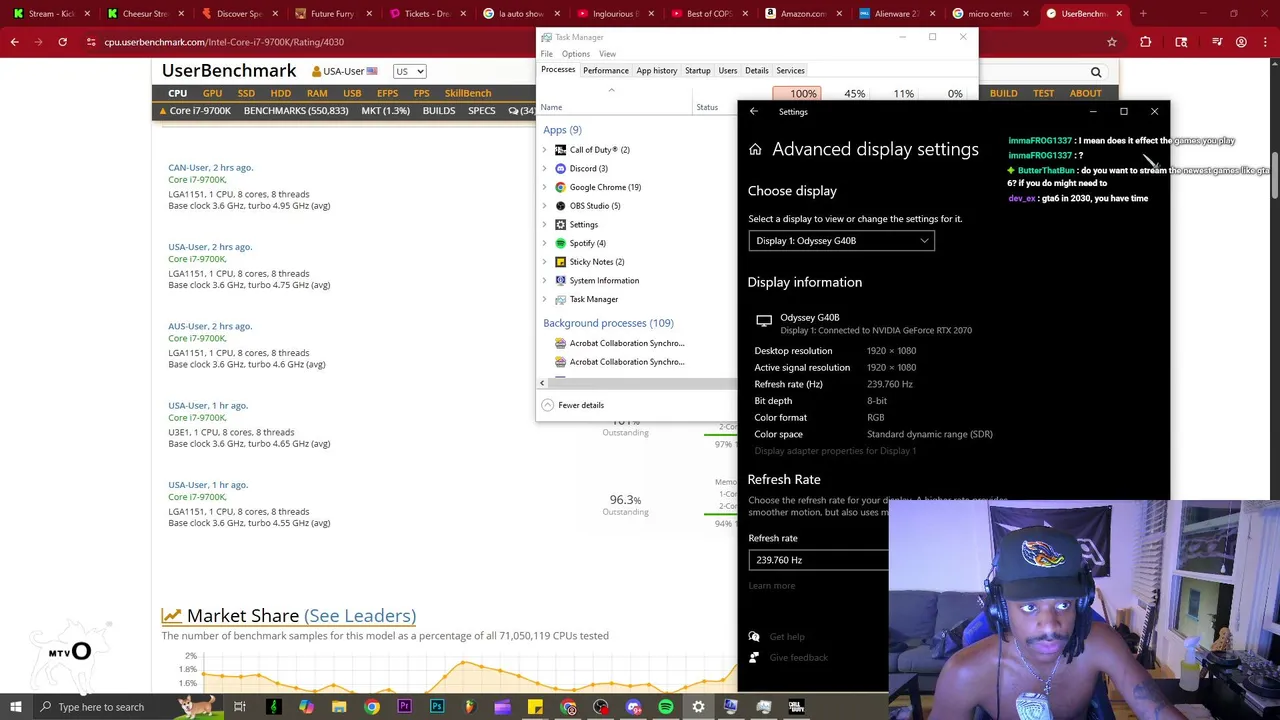Viewport: 1280px width, 720px height.
Task: Click the Google Chrome icon in Task Manager
Action: pyautogui.click(x=560, y=187)
